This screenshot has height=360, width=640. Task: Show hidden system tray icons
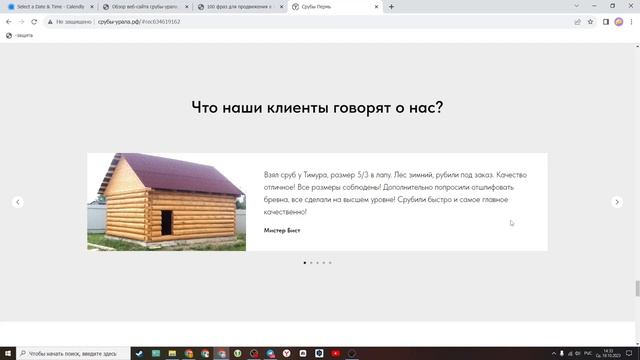pos(554,353)
